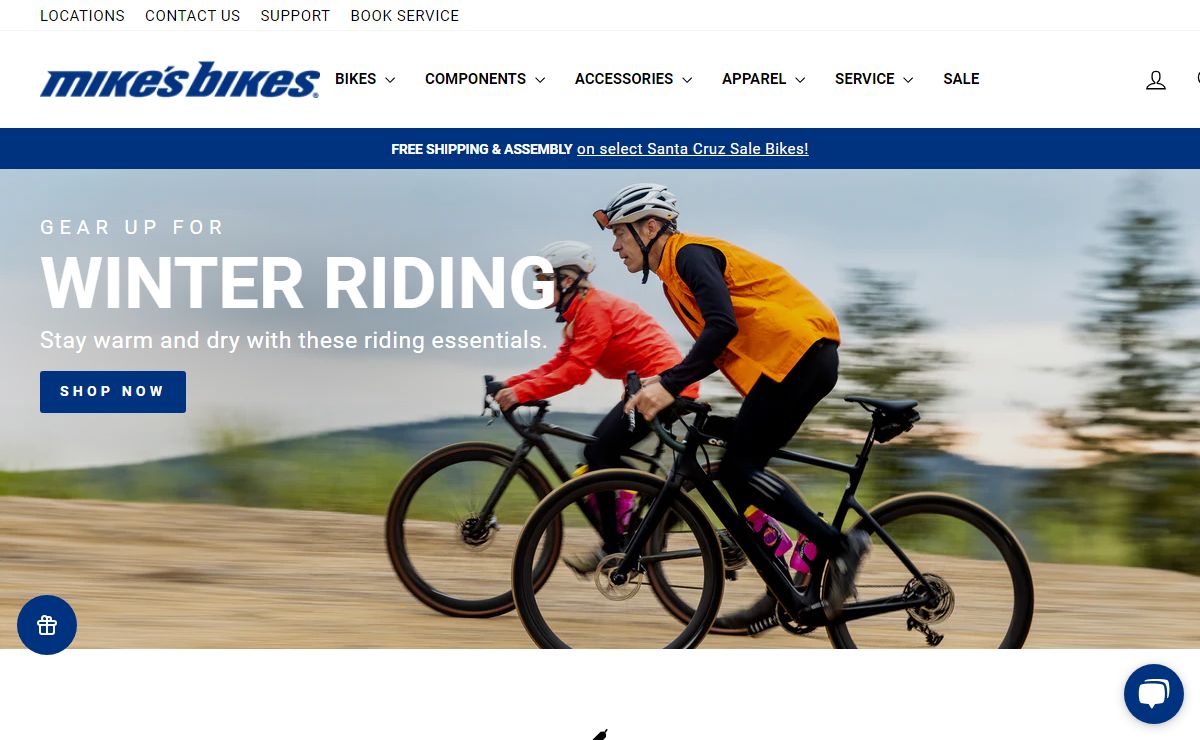This screenshot has height=740, width=1200.
Task: Go to the Locations page
Action: tap(82, 16)
